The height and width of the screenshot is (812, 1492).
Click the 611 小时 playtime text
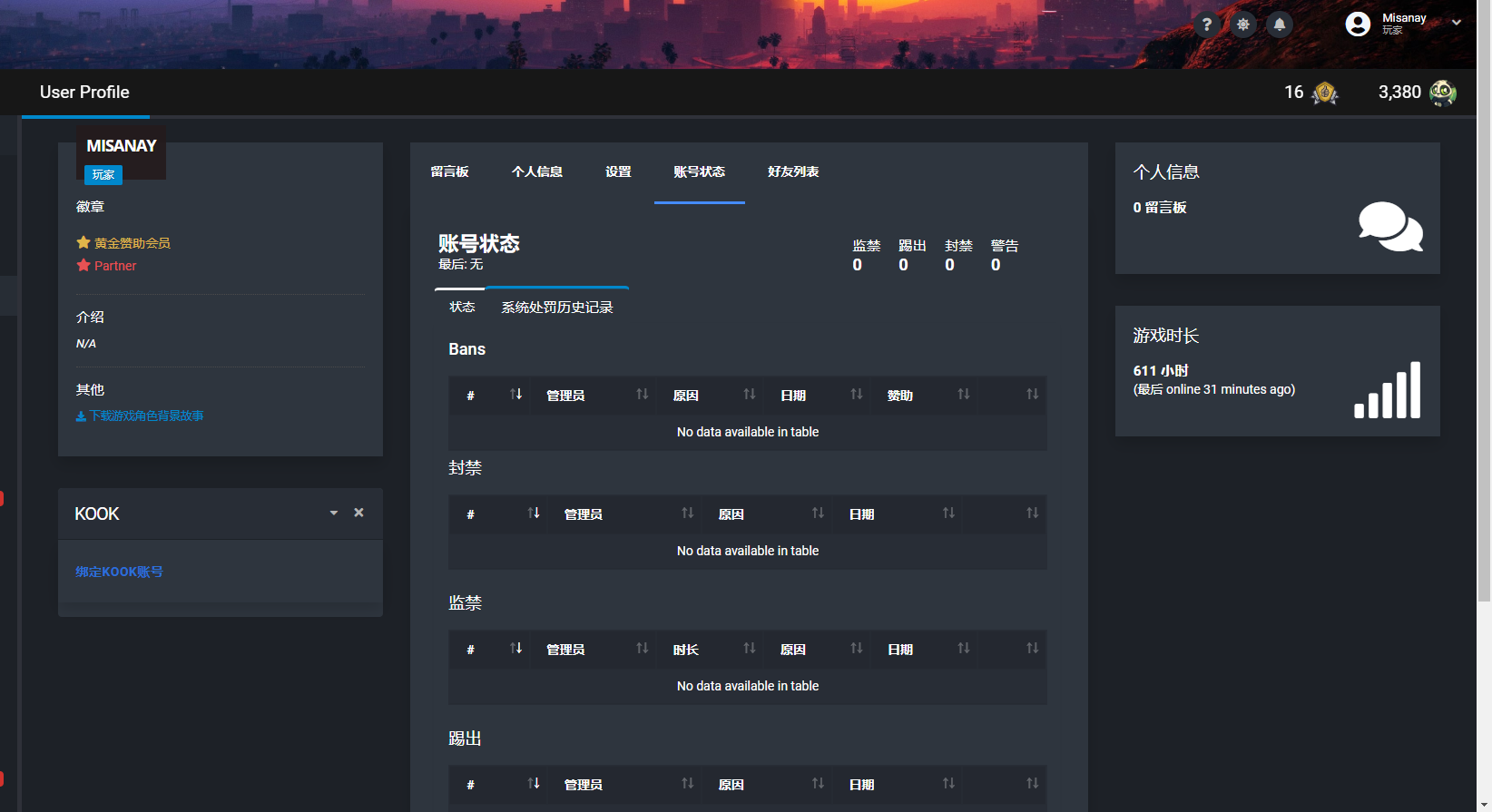tap(1161, 370)
